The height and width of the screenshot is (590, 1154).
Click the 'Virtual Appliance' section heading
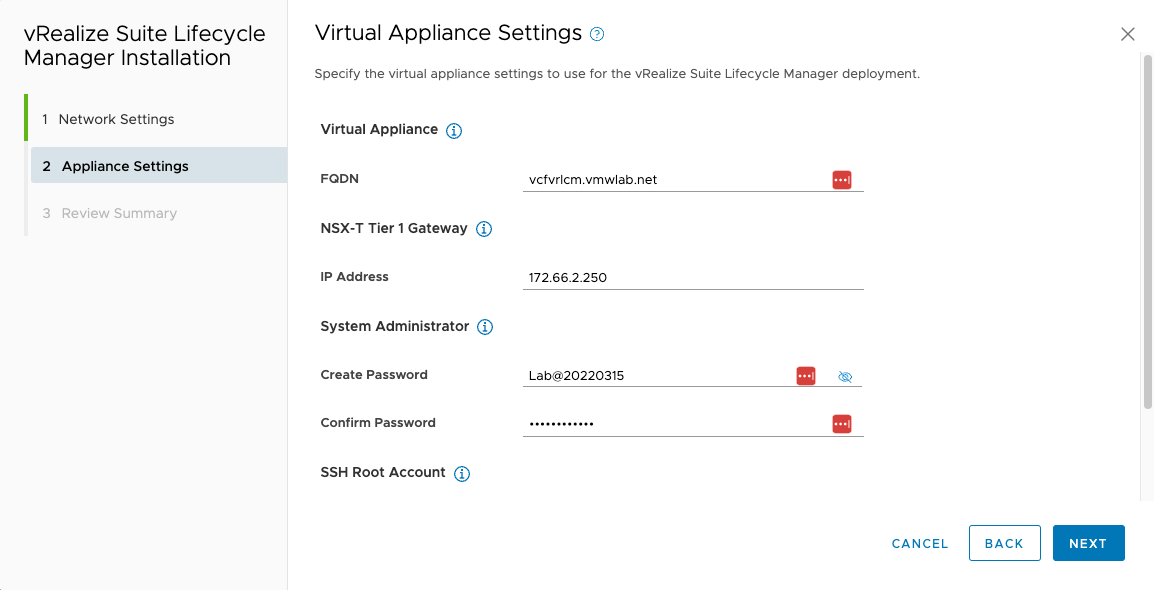tap(380, 129)
